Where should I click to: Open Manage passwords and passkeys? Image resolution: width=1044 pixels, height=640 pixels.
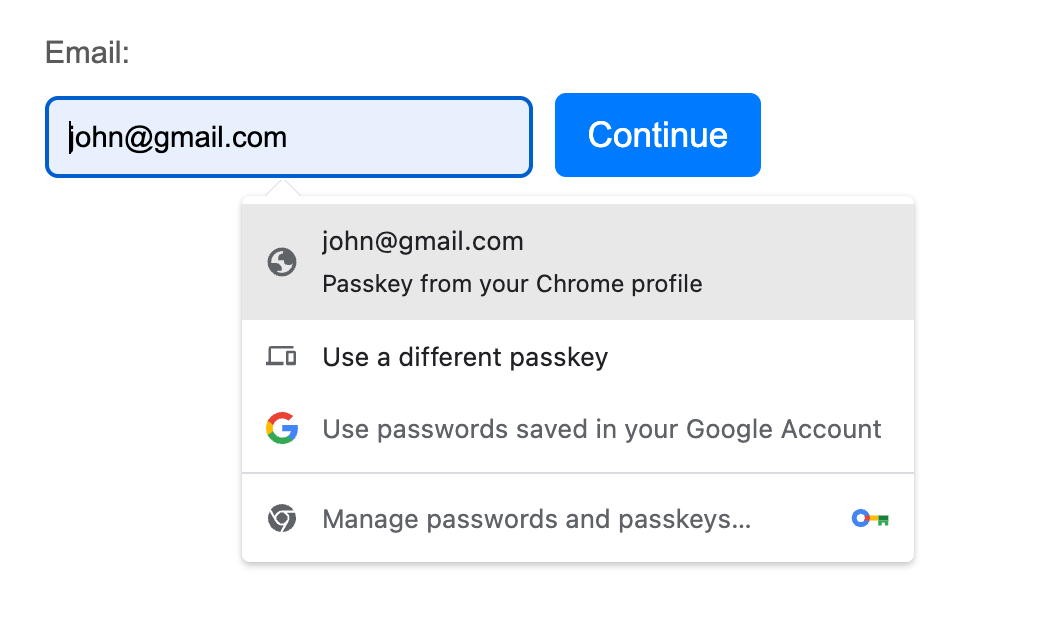point(578,519)
